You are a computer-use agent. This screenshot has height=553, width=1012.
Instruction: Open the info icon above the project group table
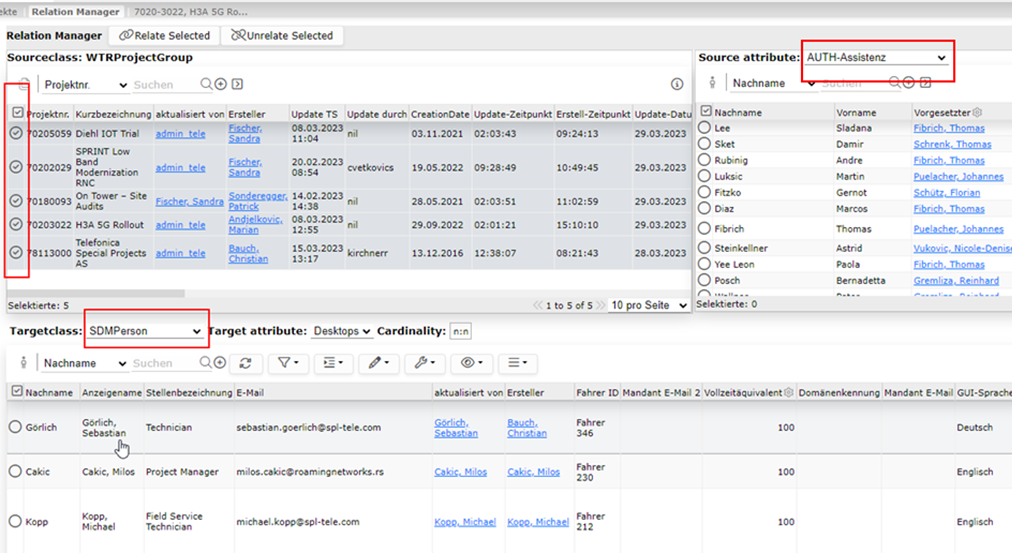(676, 84)
